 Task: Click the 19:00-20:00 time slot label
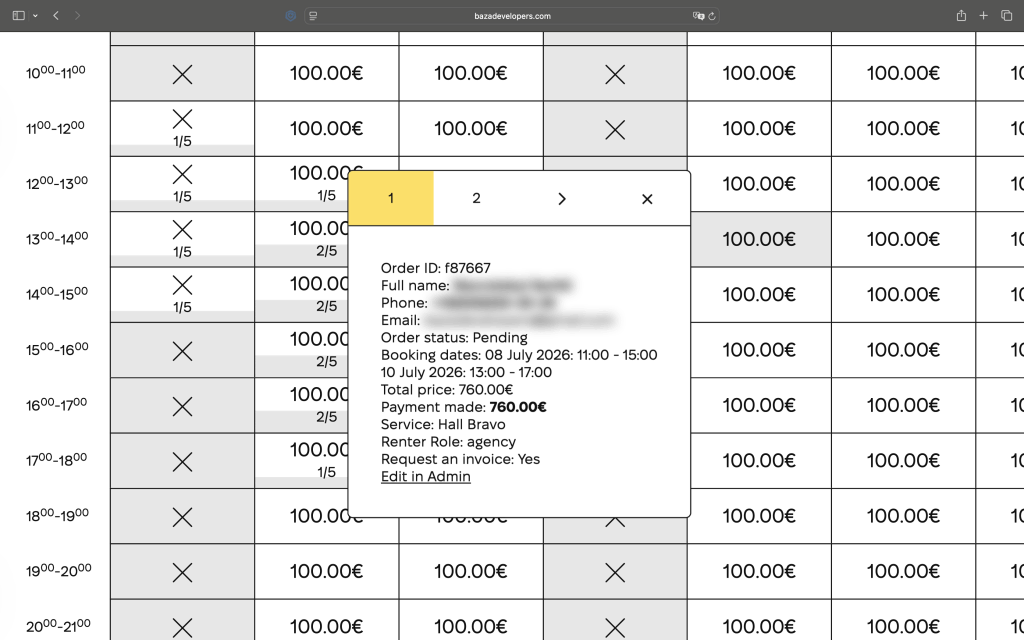coord(58,570)
